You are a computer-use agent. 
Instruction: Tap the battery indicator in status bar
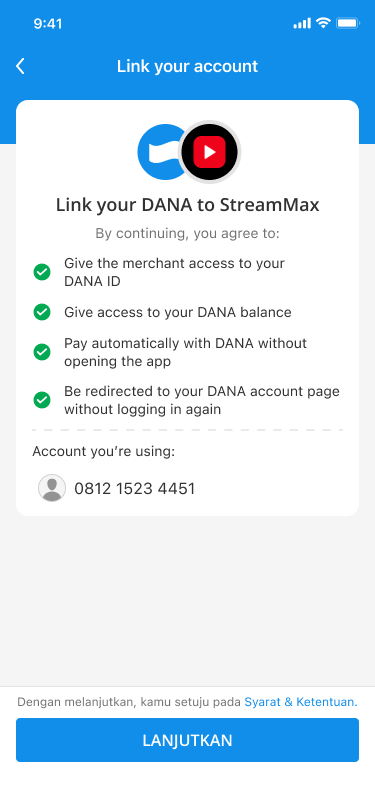click(348, 23)
